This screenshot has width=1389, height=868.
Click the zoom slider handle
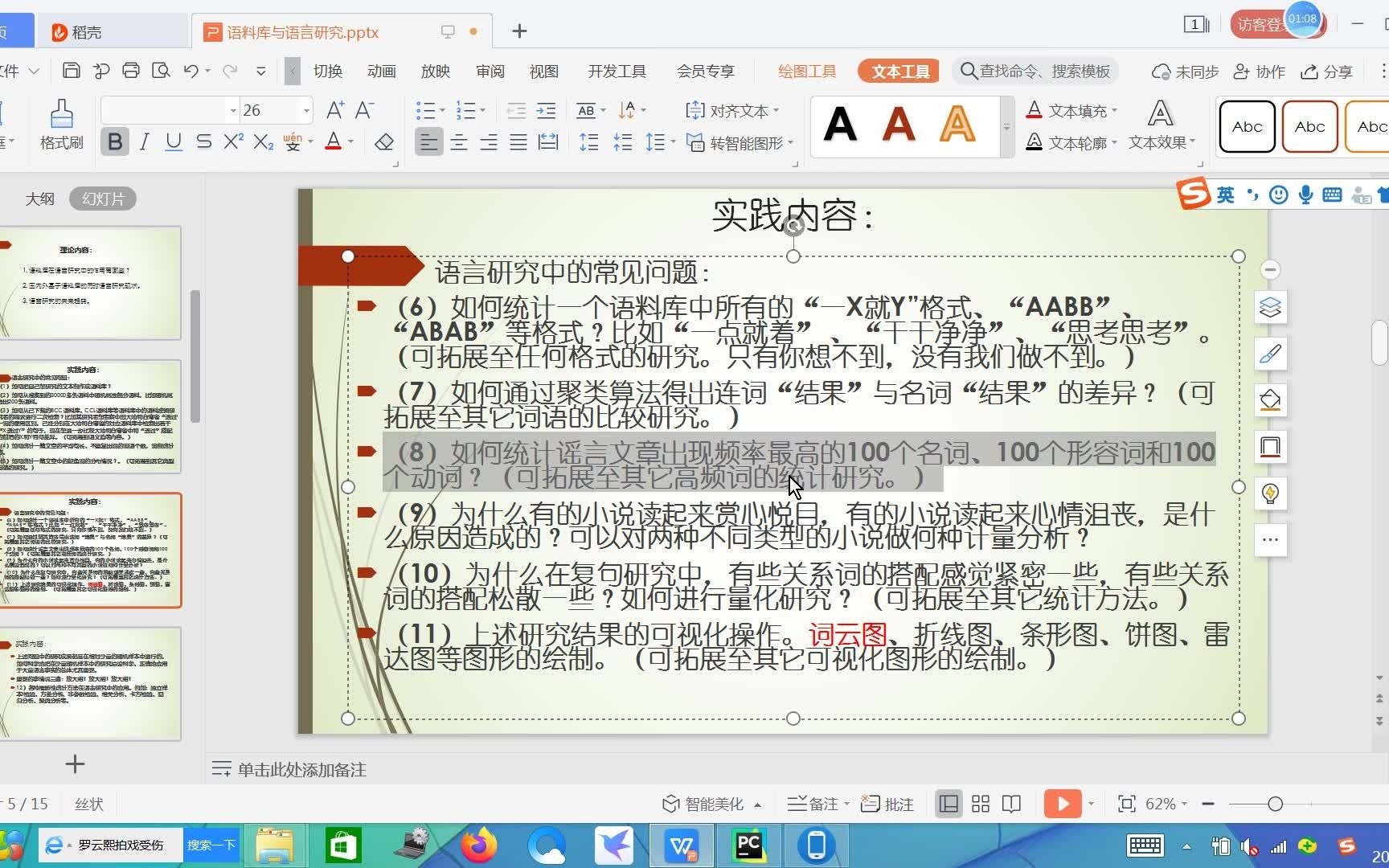pos(1275,804)
